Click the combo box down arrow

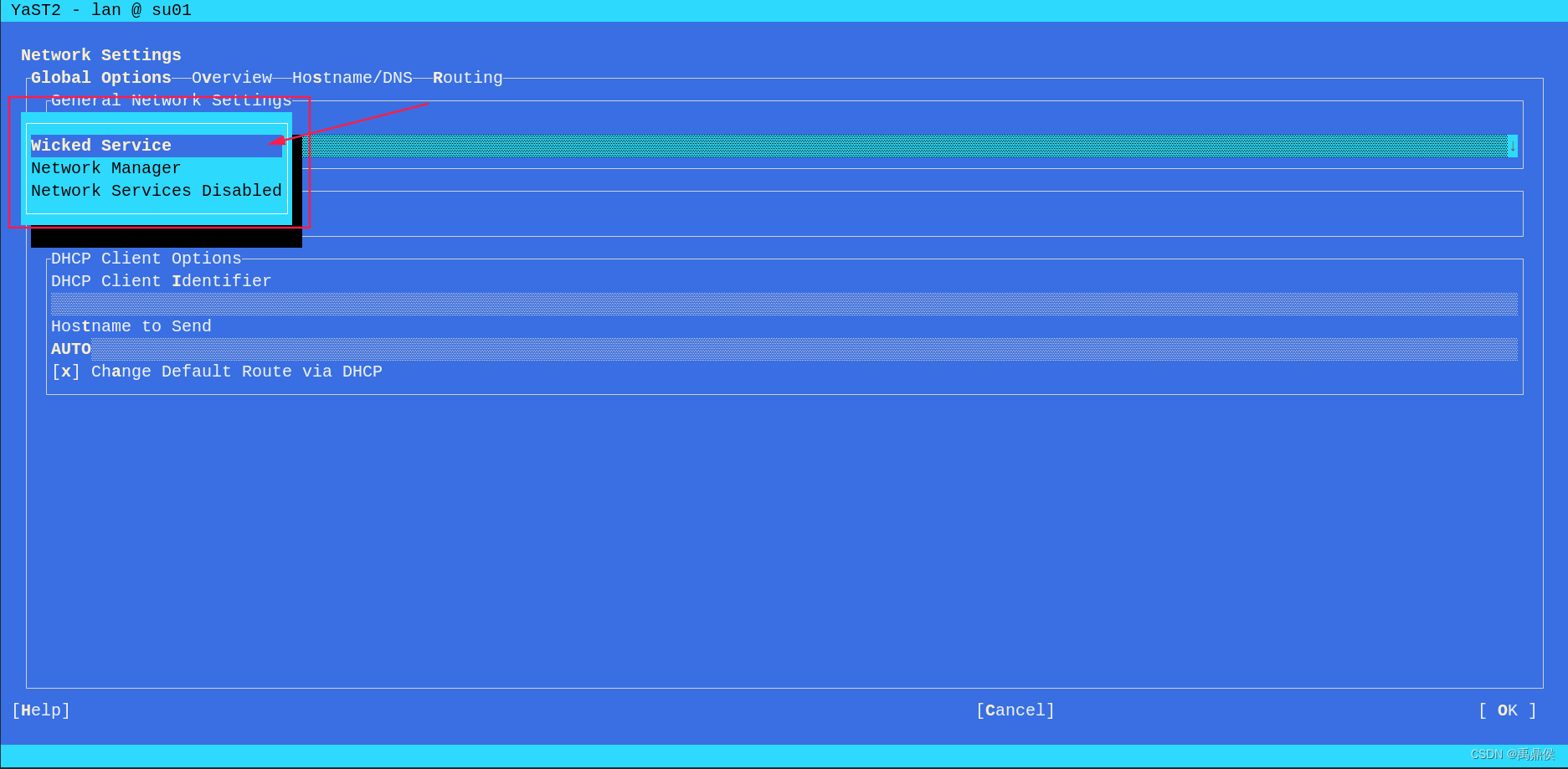tap(1512, 146)
